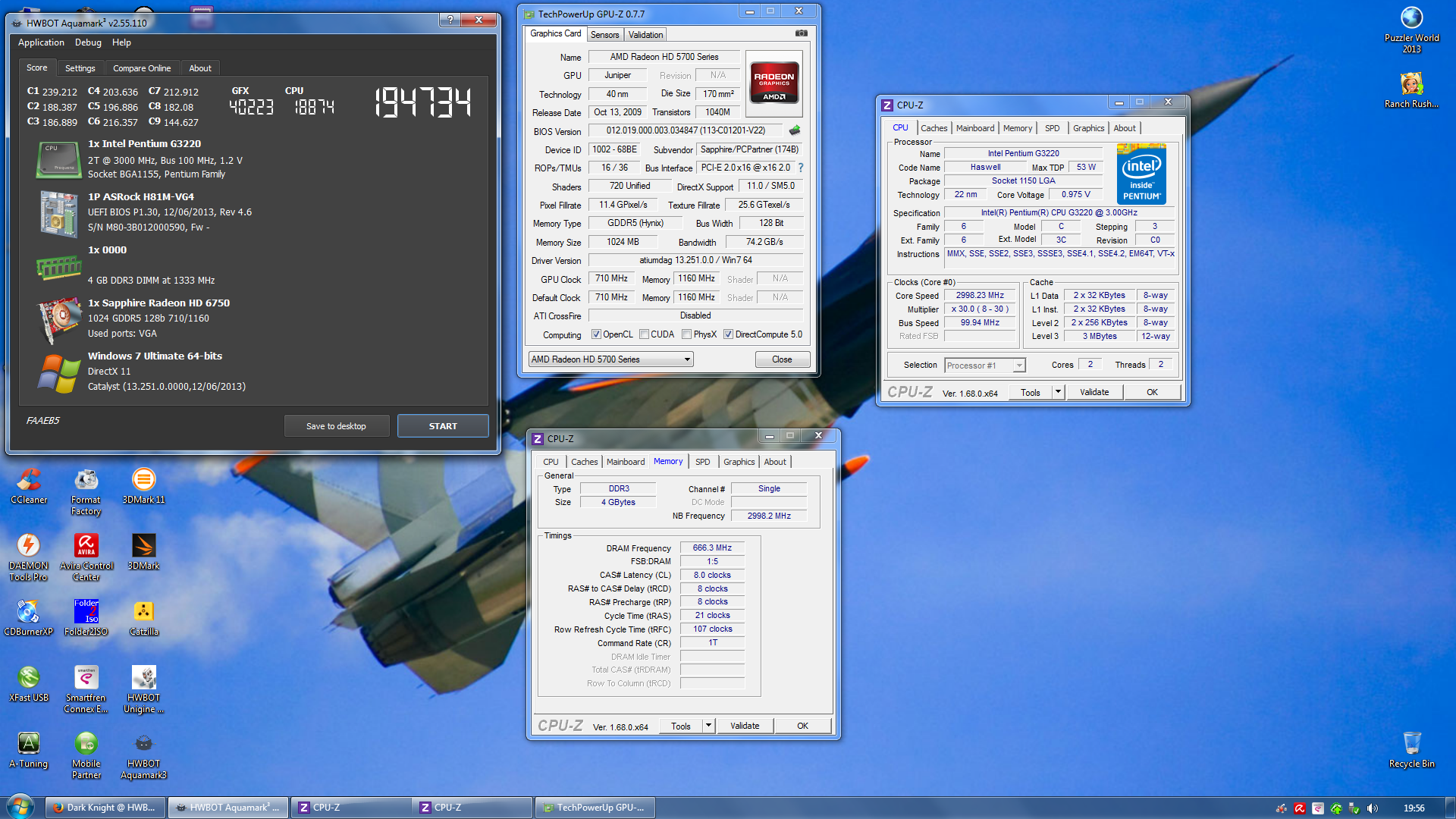Open Caches tab in CPU-Z CPU window
This screenshot has height=819, width=1456.
pyautogui.click(x=934, y=128)
